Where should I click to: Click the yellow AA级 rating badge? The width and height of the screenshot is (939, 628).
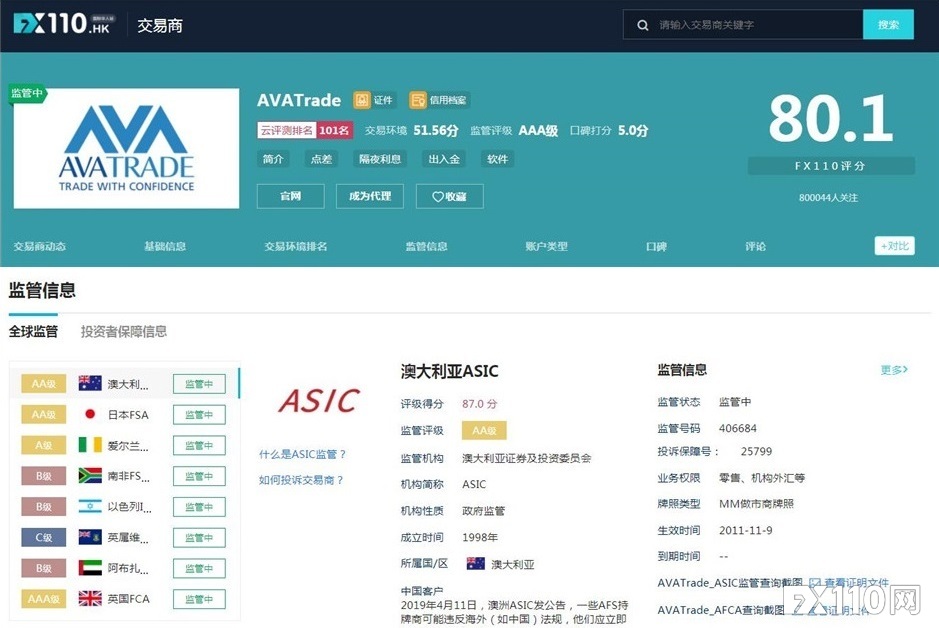pyautogui.click(x=484, y=430)
